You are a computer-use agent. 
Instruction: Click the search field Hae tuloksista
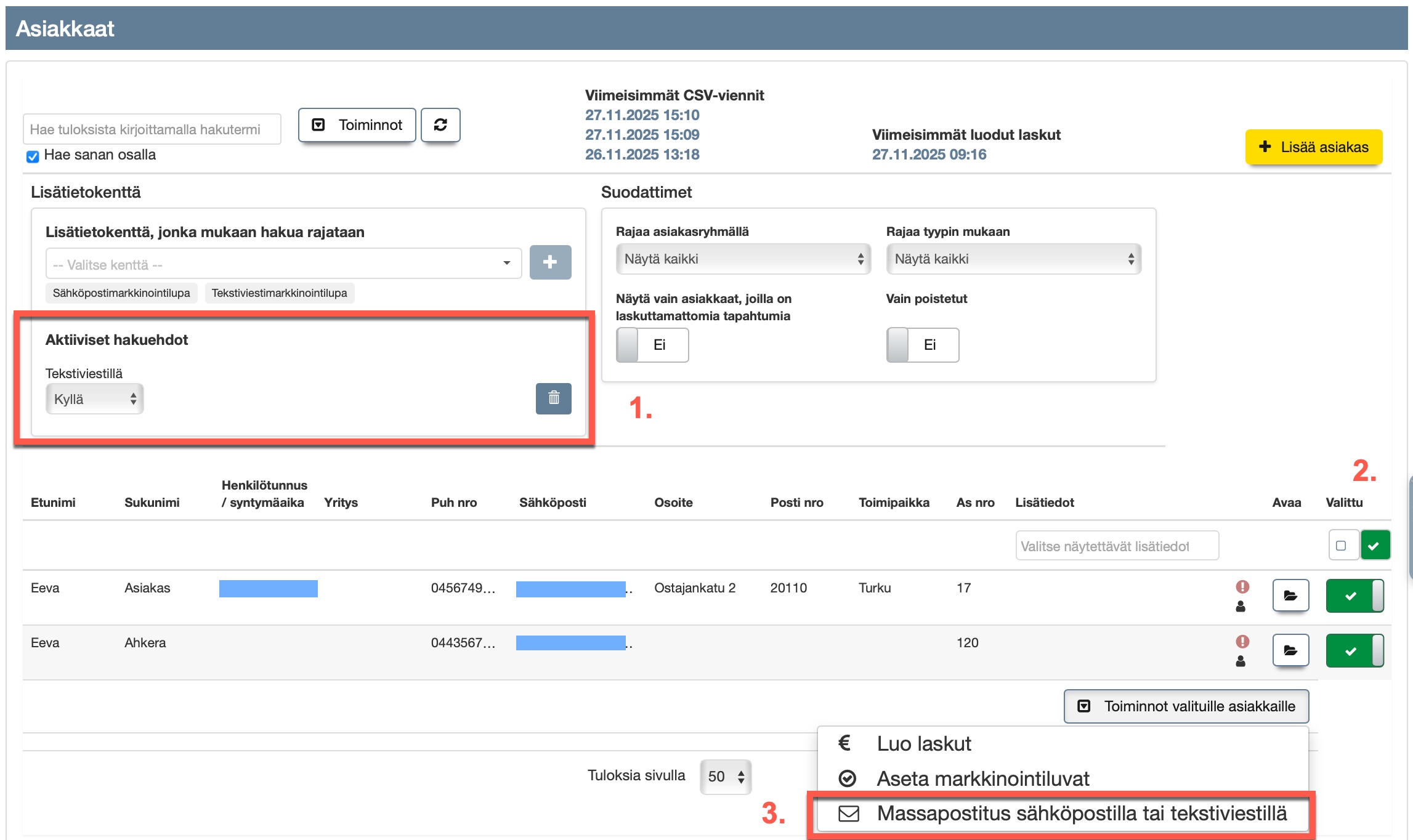tap(152, 129)
